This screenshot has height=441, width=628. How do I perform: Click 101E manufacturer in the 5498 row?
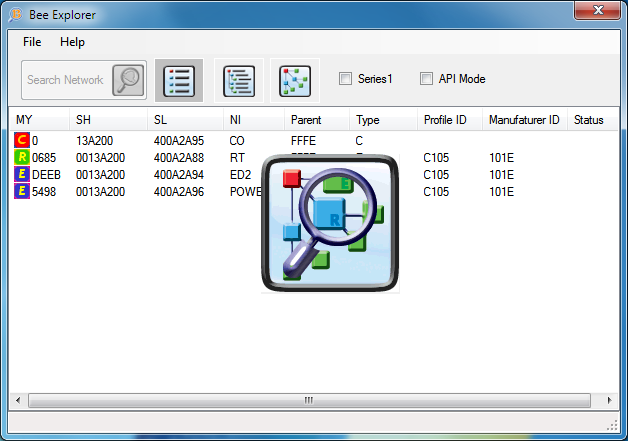pyautogui.click(x=501, y=192)
